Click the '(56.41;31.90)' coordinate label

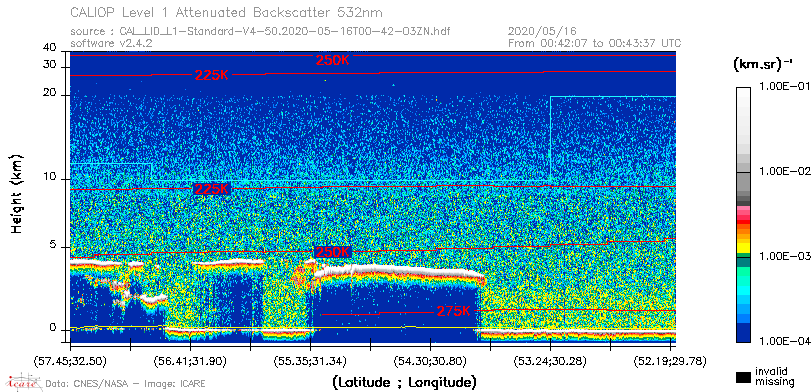(x=190, y=360)
